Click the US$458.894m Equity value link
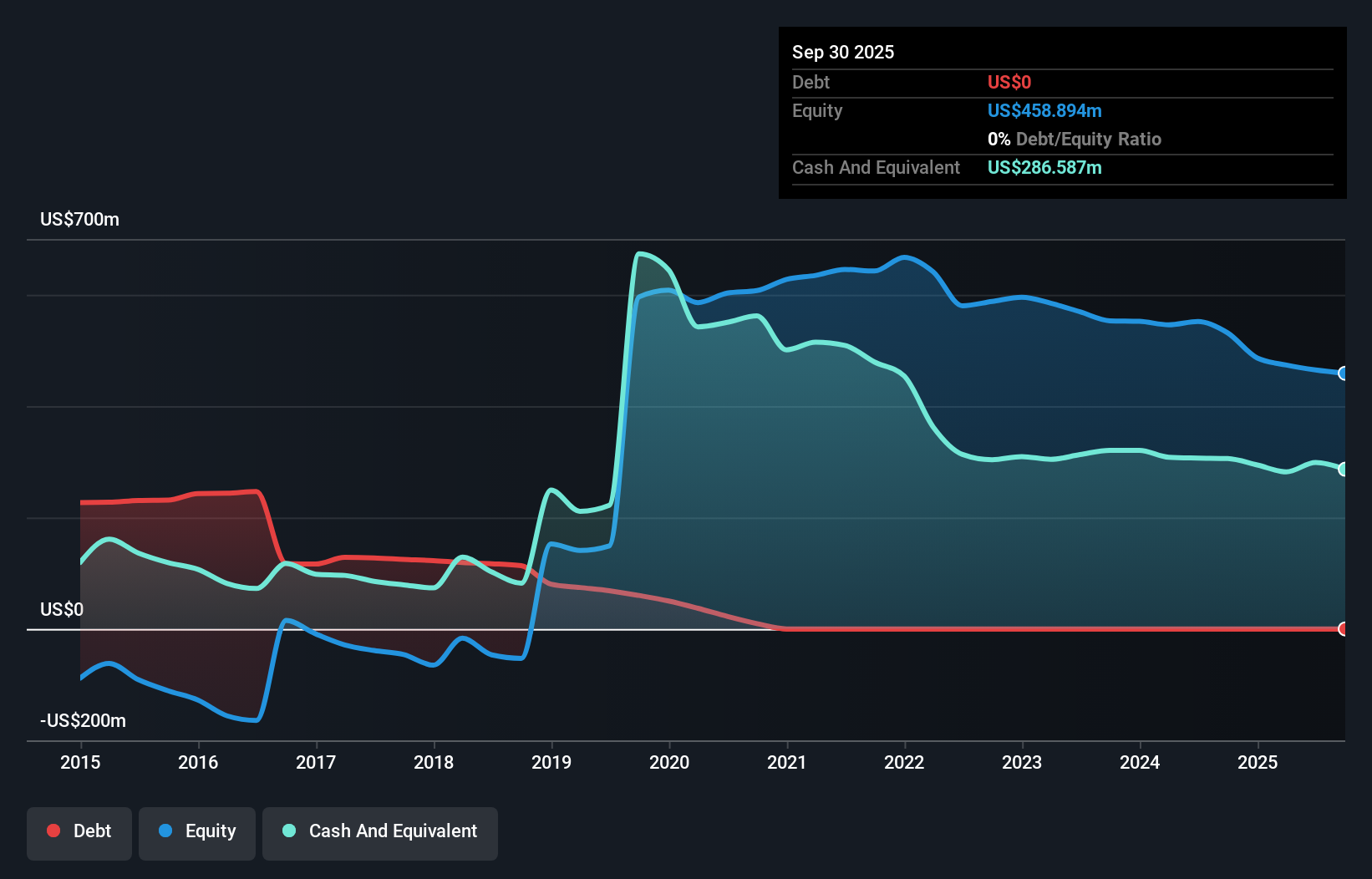 (x=1044, y=110)
